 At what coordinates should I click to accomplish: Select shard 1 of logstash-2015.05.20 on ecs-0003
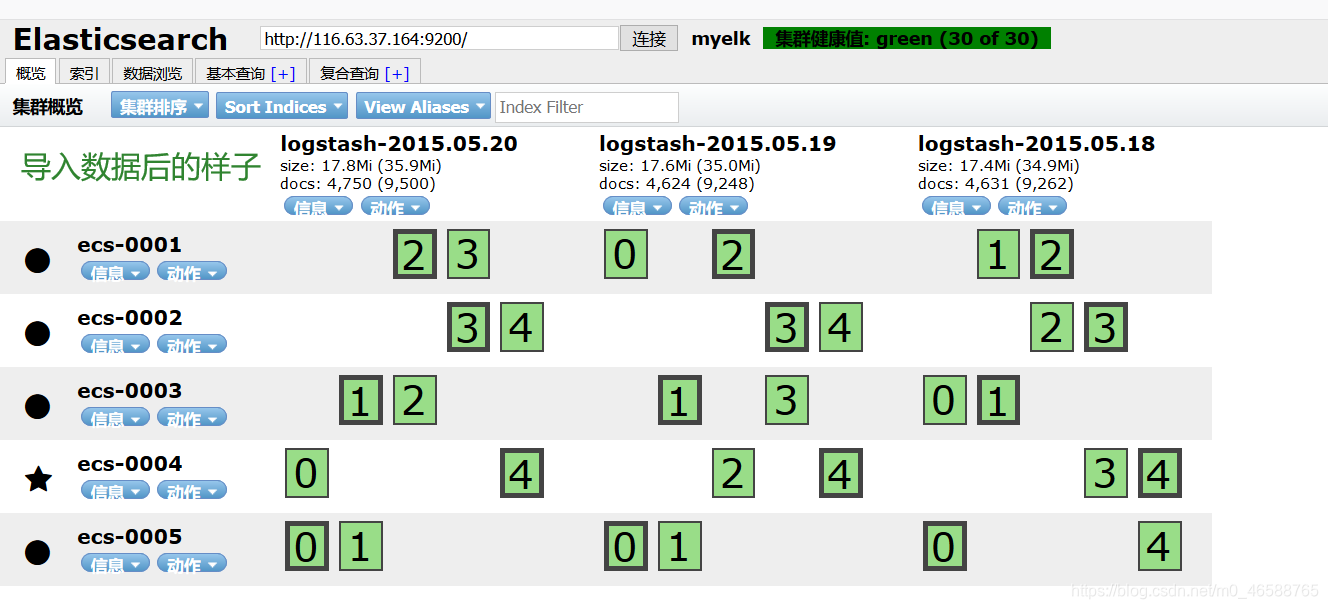(361, 400)
